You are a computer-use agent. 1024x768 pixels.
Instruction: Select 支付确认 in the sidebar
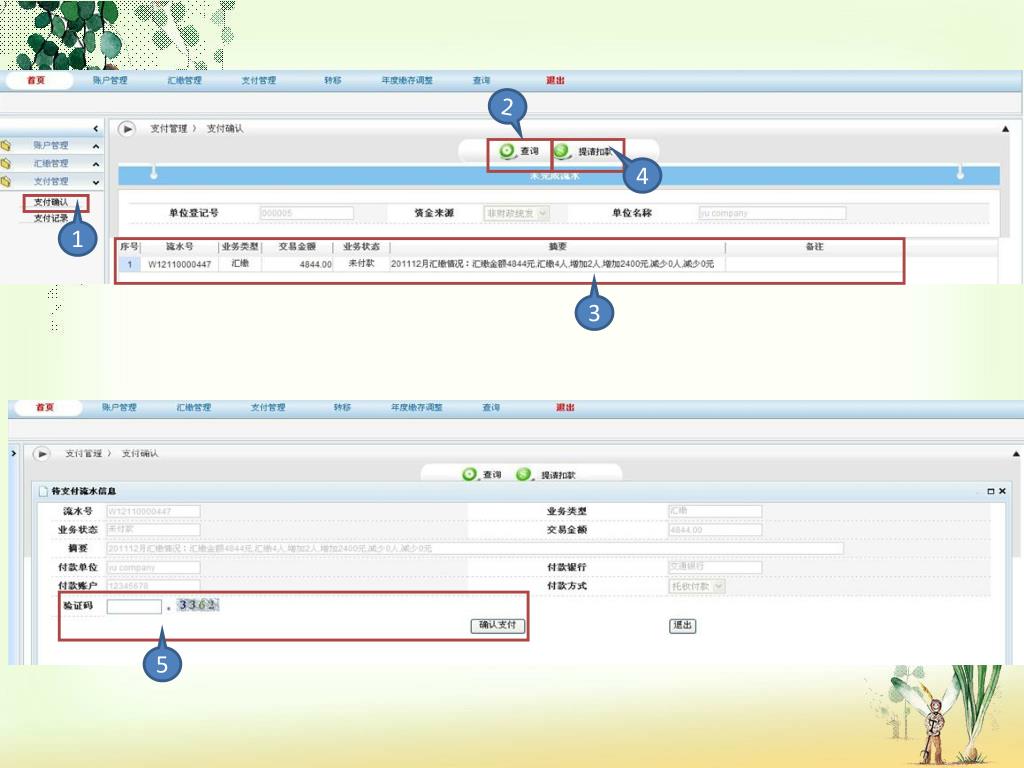[51, 202]
